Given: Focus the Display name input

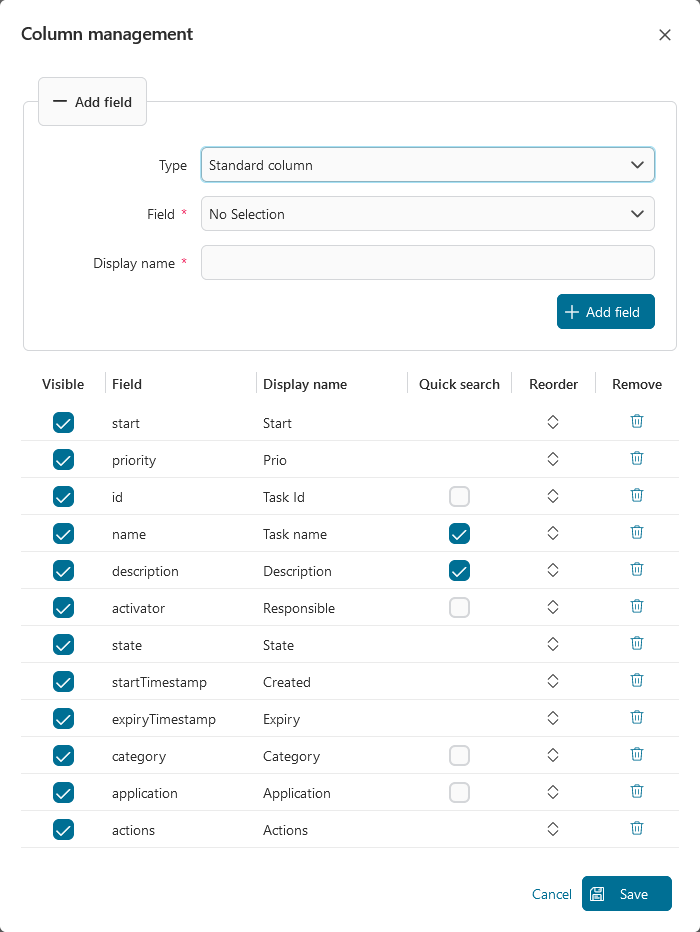Looking at the screenshot, I should pyautogui.click(x=428, y=262).
